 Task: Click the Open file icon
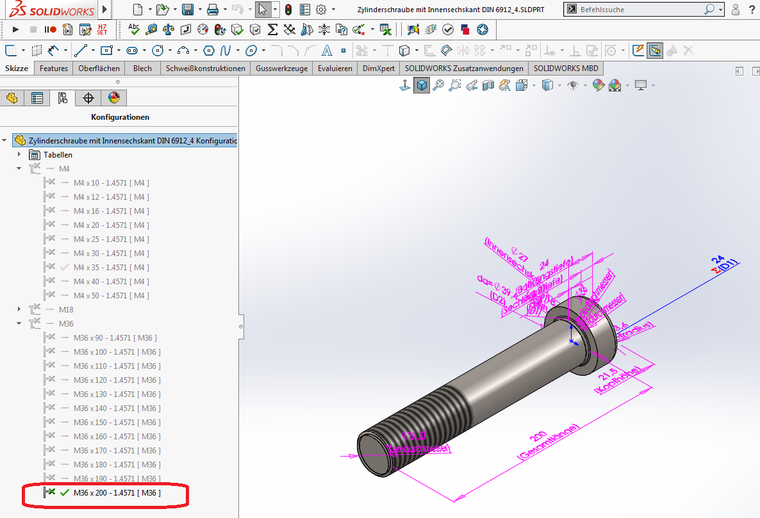[163, 9]
